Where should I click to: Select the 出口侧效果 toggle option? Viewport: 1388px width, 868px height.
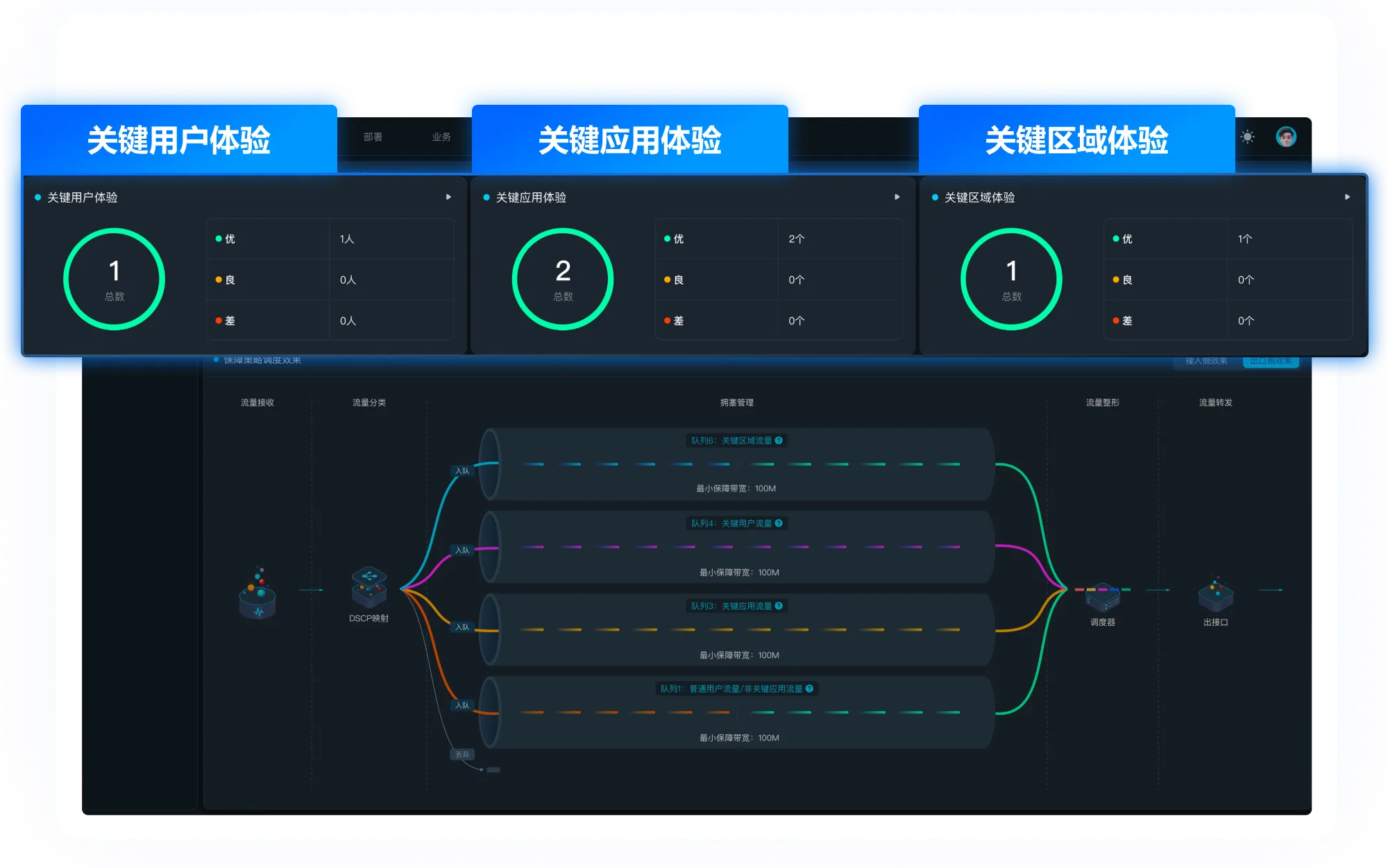[1271, 361]
